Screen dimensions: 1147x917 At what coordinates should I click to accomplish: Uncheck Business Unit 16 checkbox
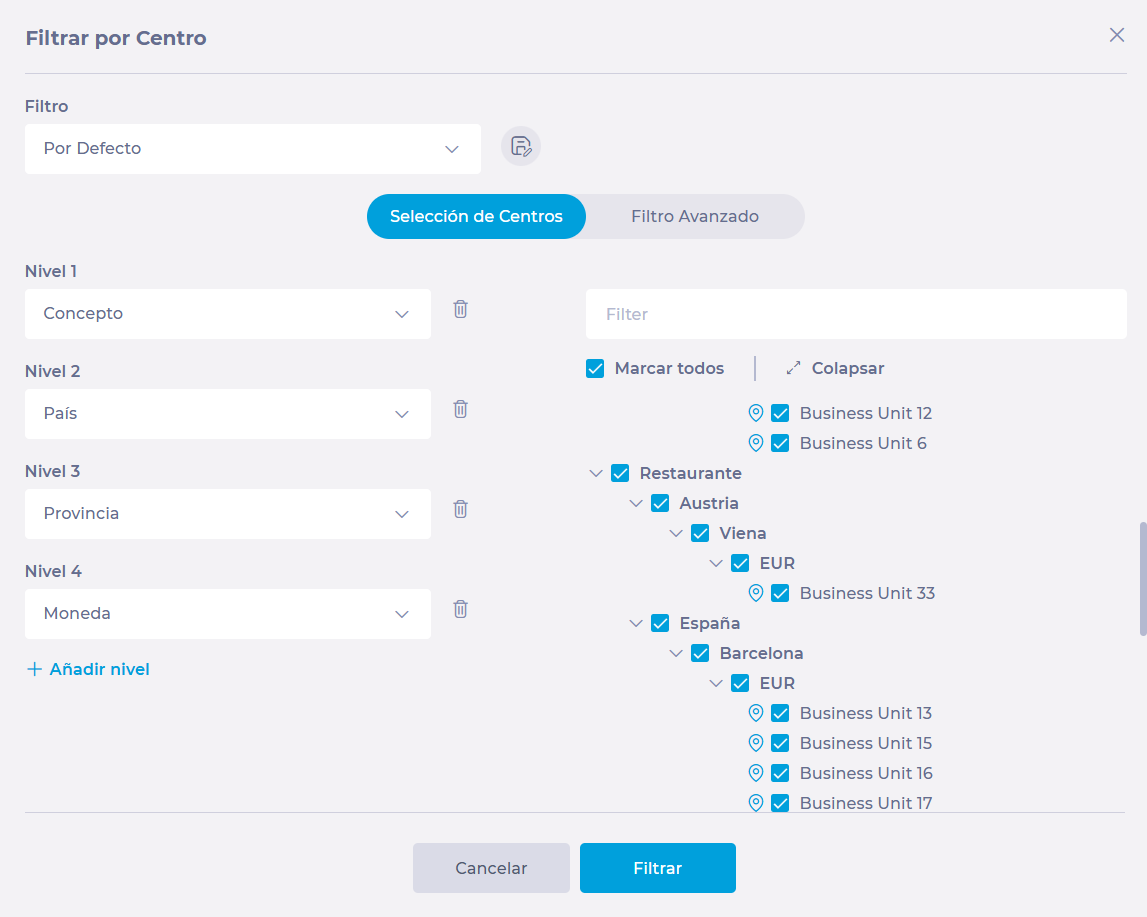pyautogui.click(x=781, y=773)
